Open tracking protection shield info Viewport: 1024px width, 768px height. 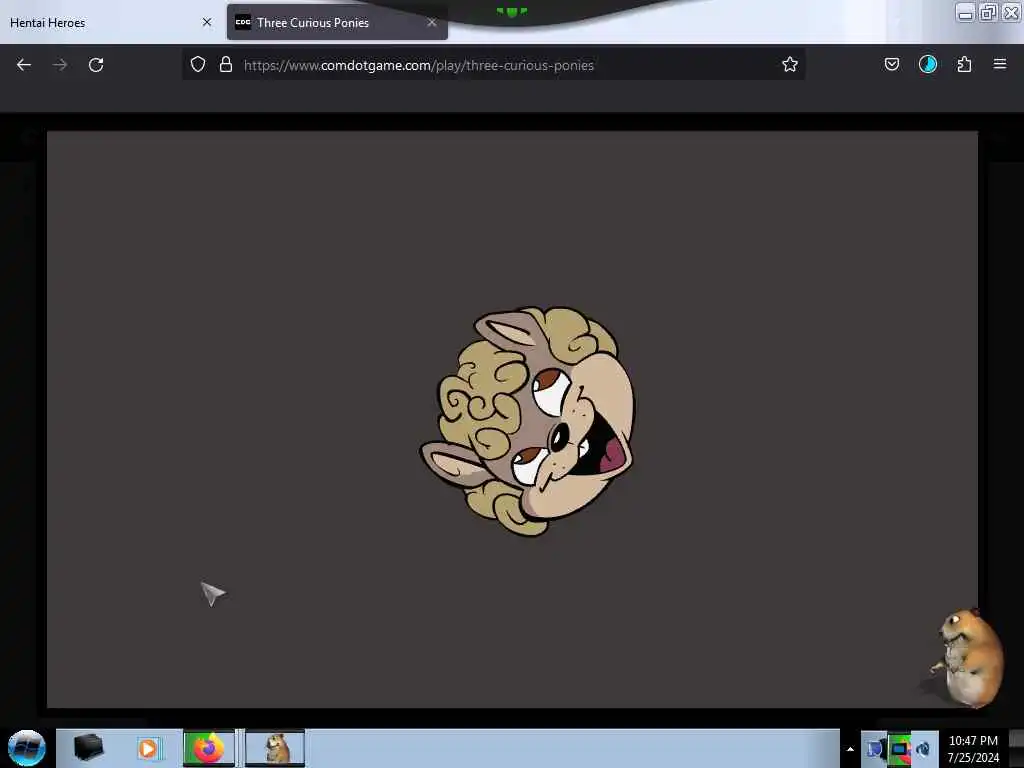[198, 64]
